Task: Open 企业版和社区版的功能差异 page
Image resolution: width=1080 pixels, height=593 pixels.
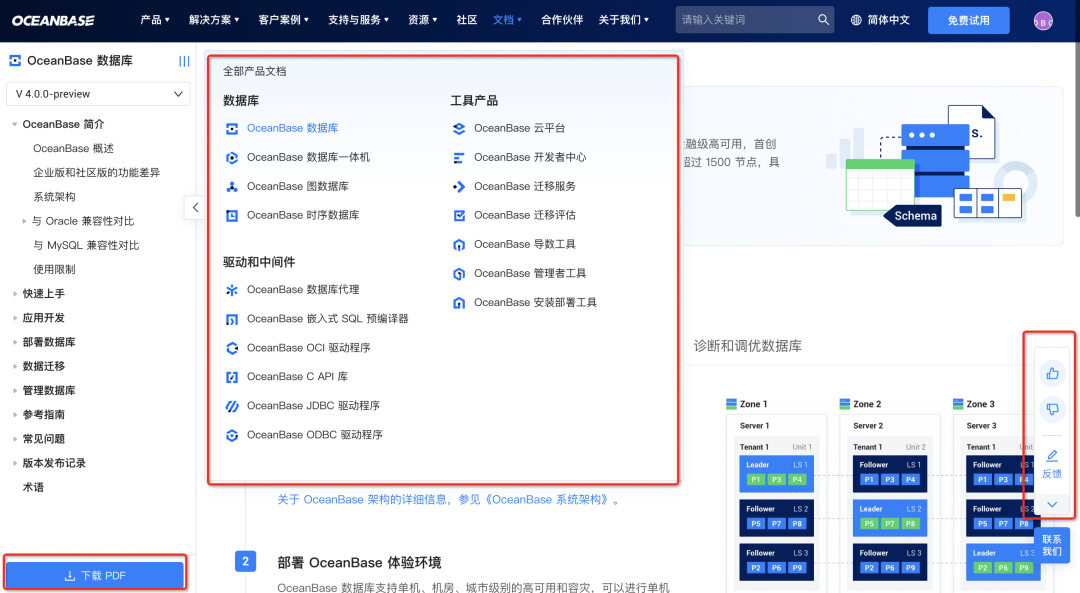Action: (x=96, y=173)
